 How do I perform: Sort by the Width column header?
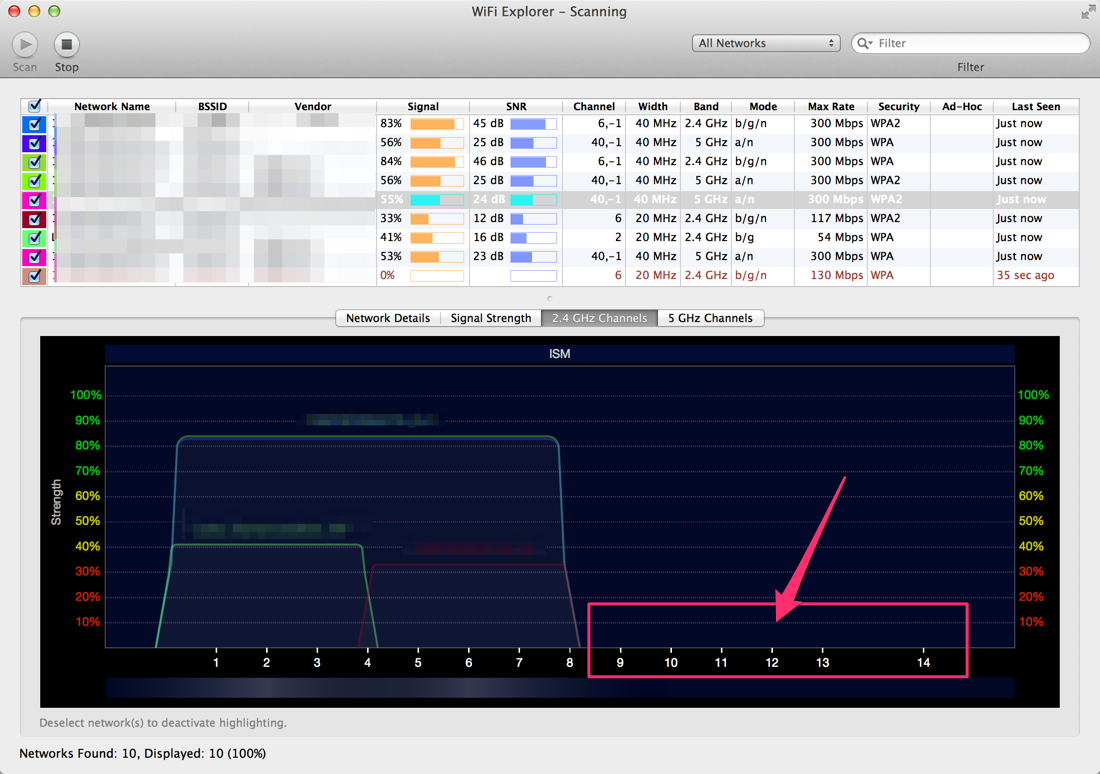pos(653,106)
